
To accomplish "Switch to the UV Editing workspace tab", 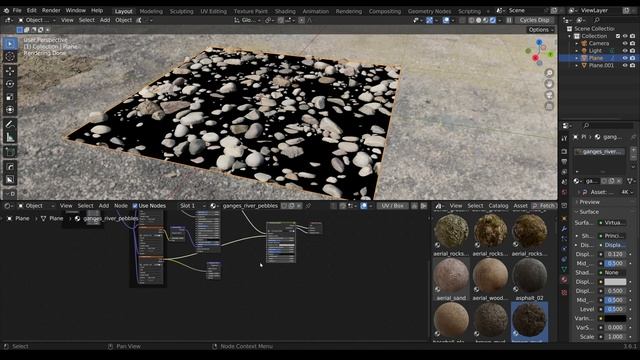I will coord(213,11).
